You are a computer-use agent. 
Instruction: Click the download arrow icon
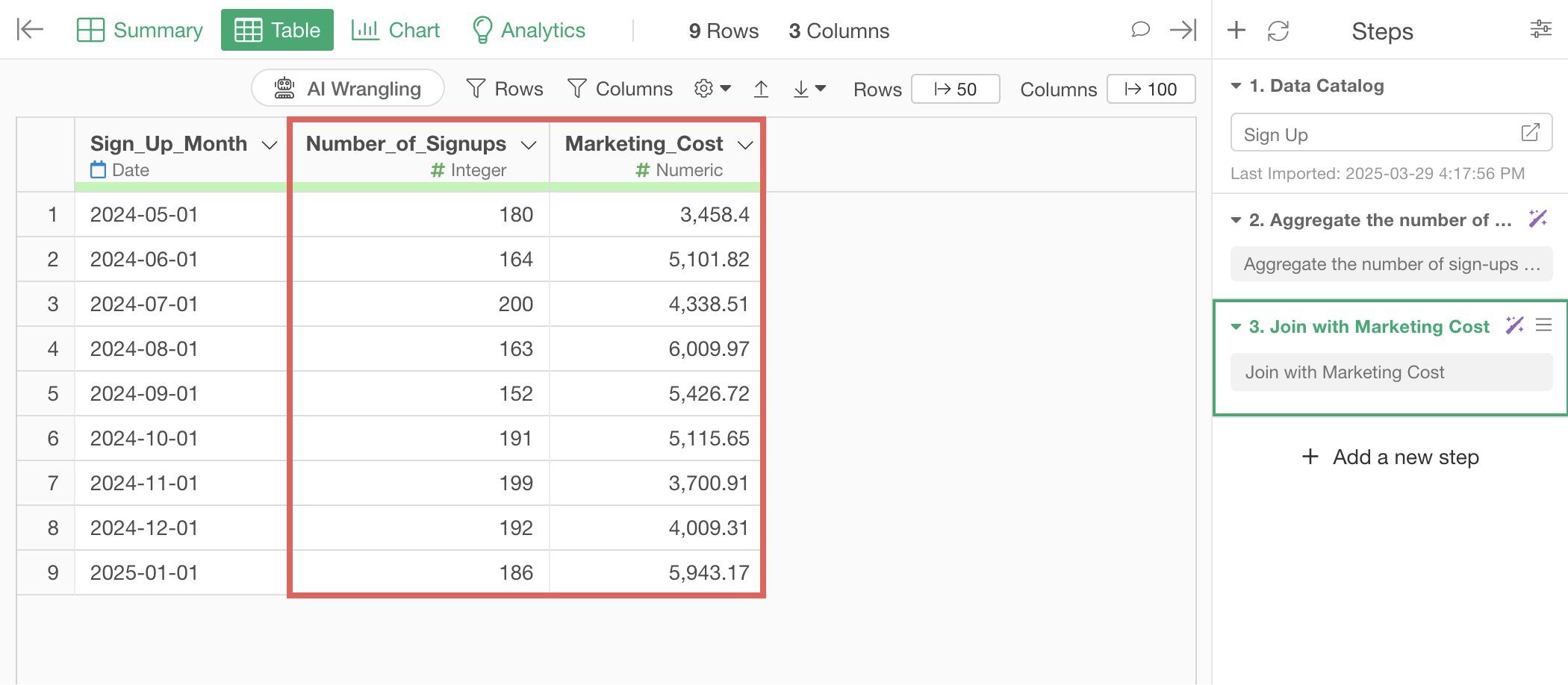pos(801,89)
